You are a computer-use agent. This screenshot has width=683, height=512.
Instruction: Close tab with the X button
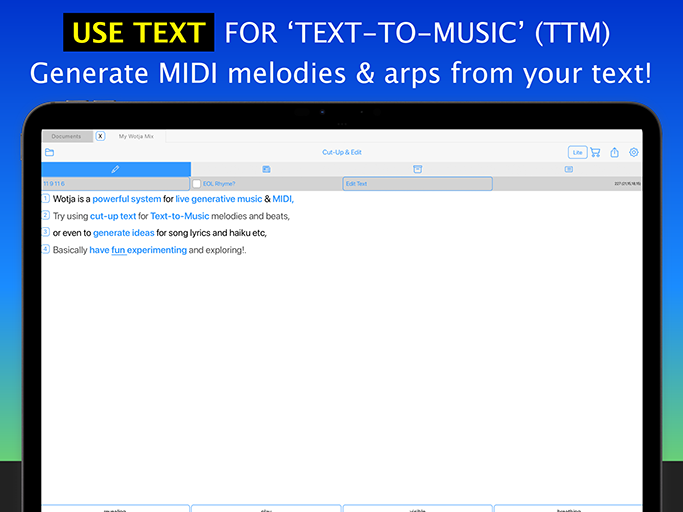pyautogui.click(x=100, y=136)
